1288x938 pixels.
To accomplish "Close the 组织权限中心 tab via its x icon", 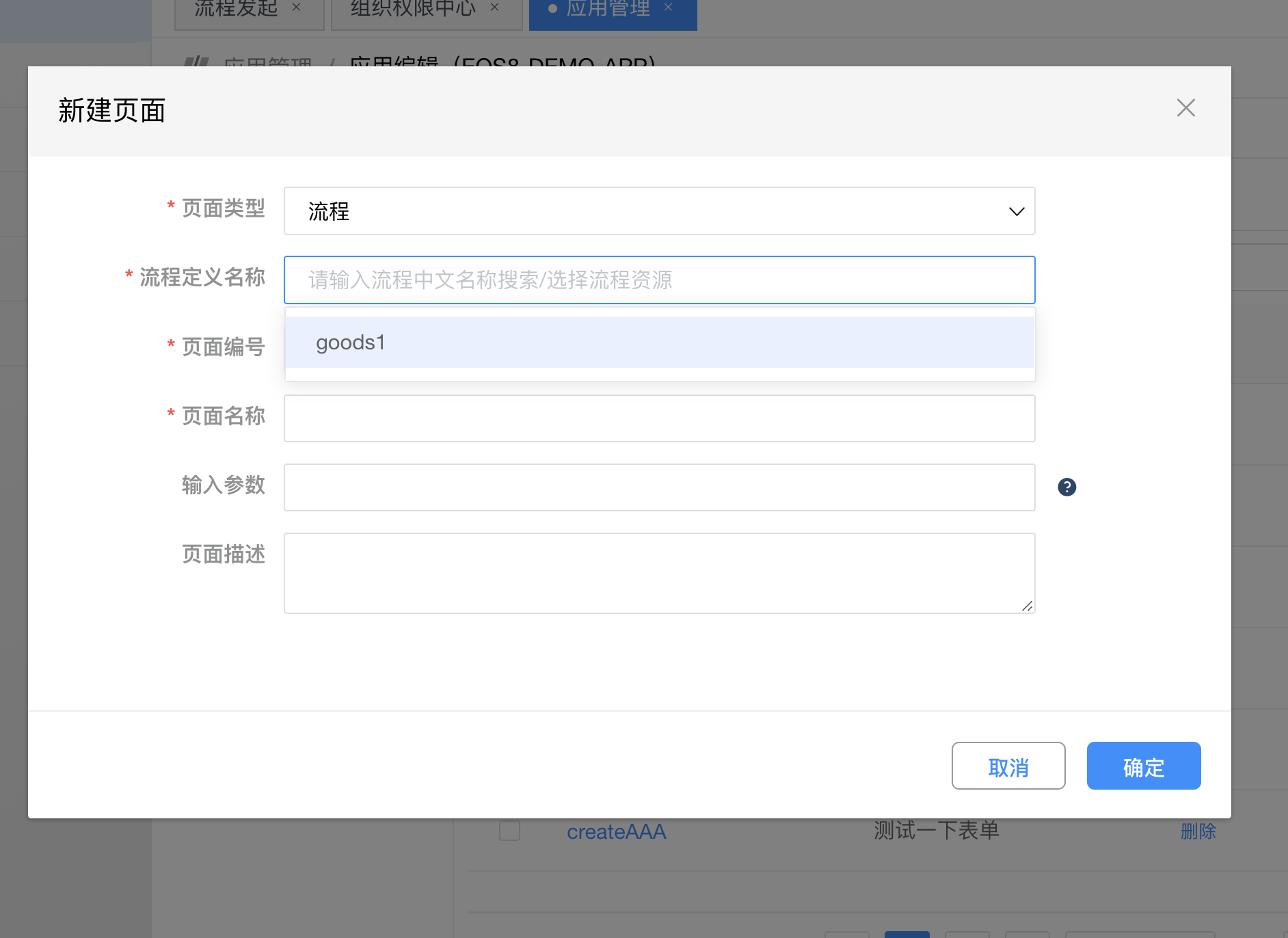I will [495, 8].
